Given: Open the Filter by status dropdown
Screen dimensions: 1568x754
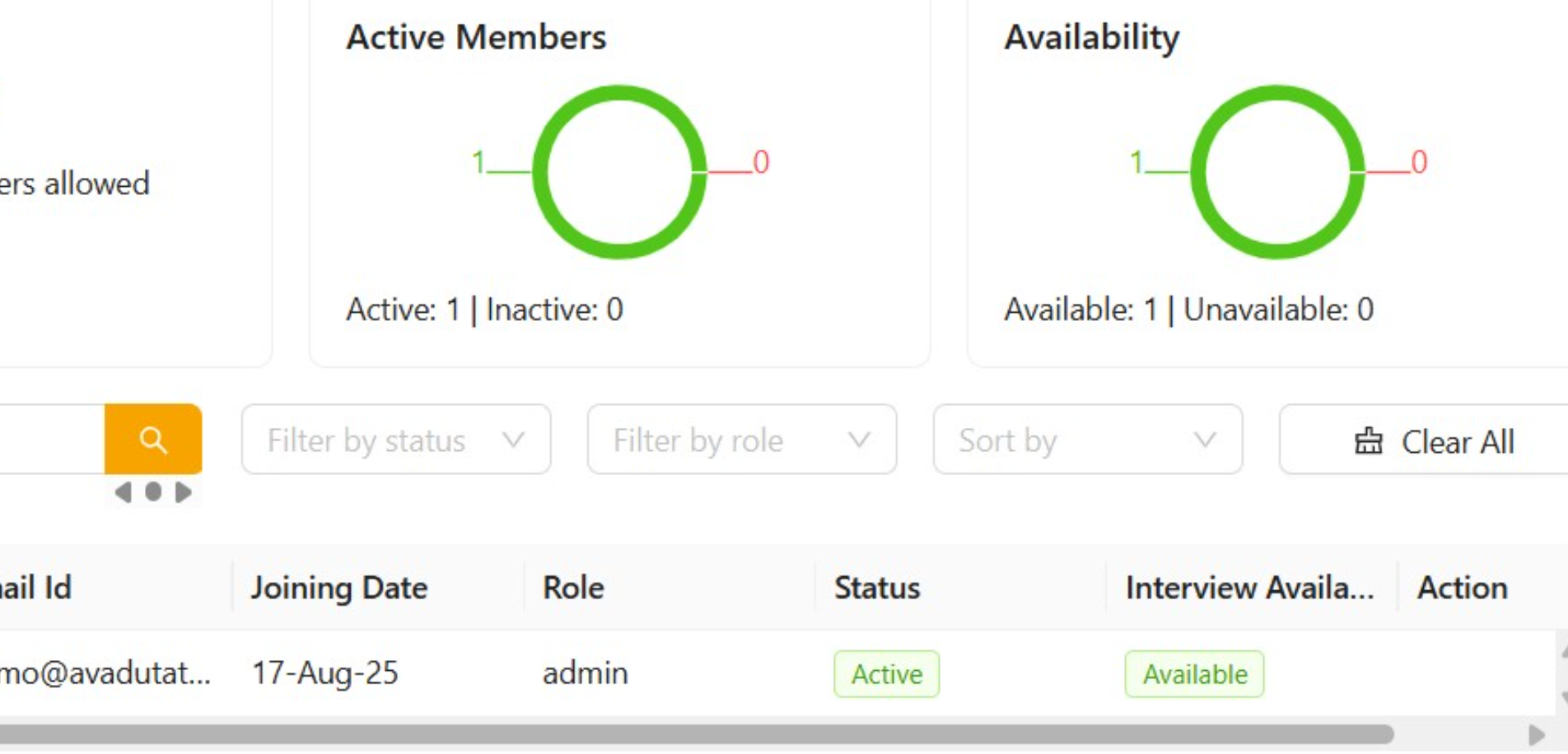Looking at the screenshot, I should click(395, 440).
